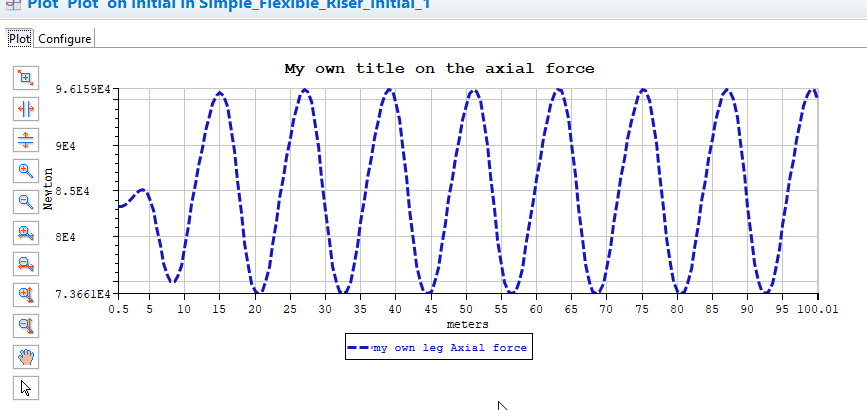This screenshot has height=410, width=867.
Task: Click the 'my own leg Axial force' legend label
Action: [449, 348]
